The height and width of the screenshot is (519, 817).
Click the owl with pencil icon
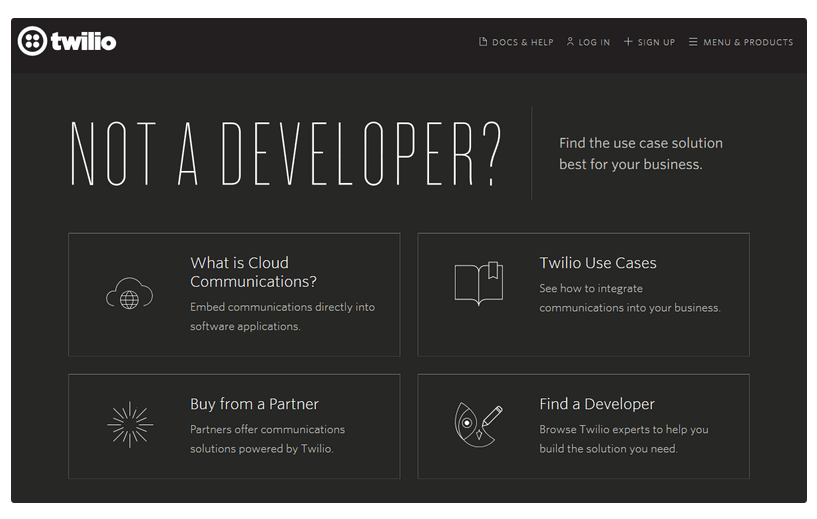[x=478, y=425]
